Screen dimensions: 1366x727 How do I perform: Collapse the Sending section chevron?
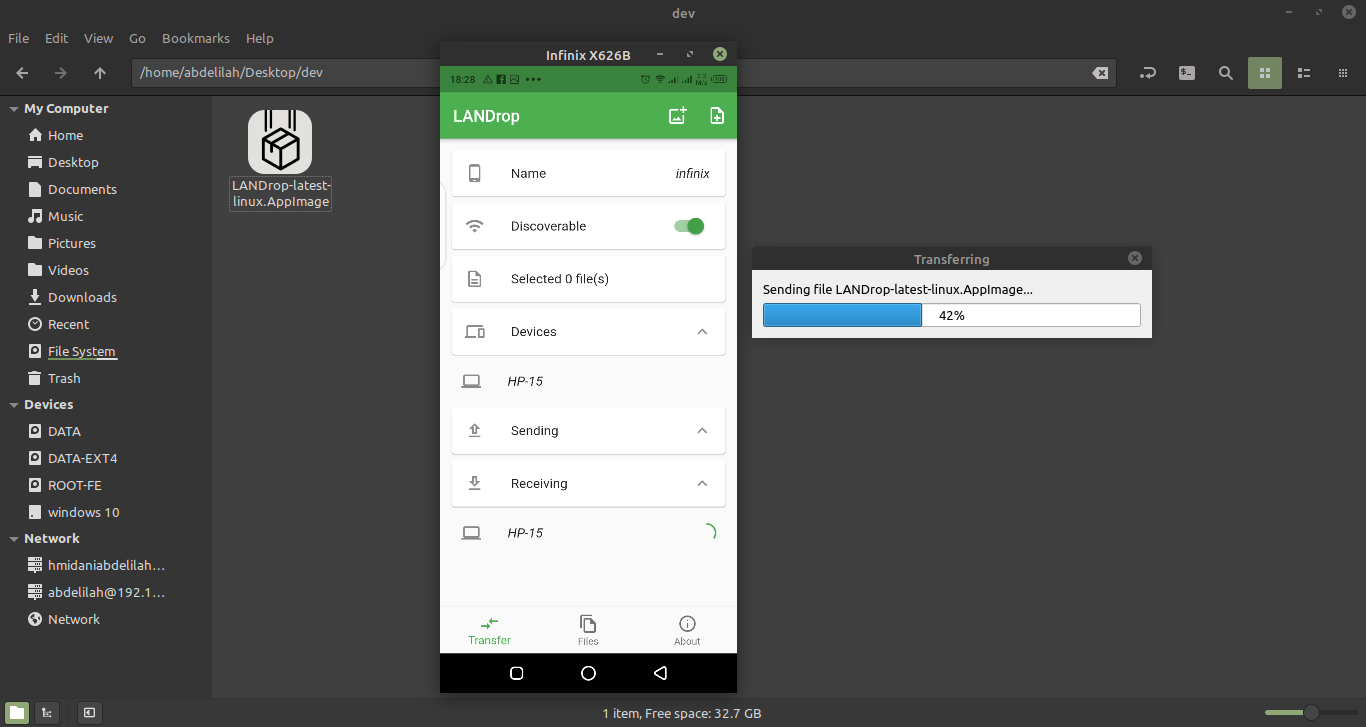pos(702,431)
